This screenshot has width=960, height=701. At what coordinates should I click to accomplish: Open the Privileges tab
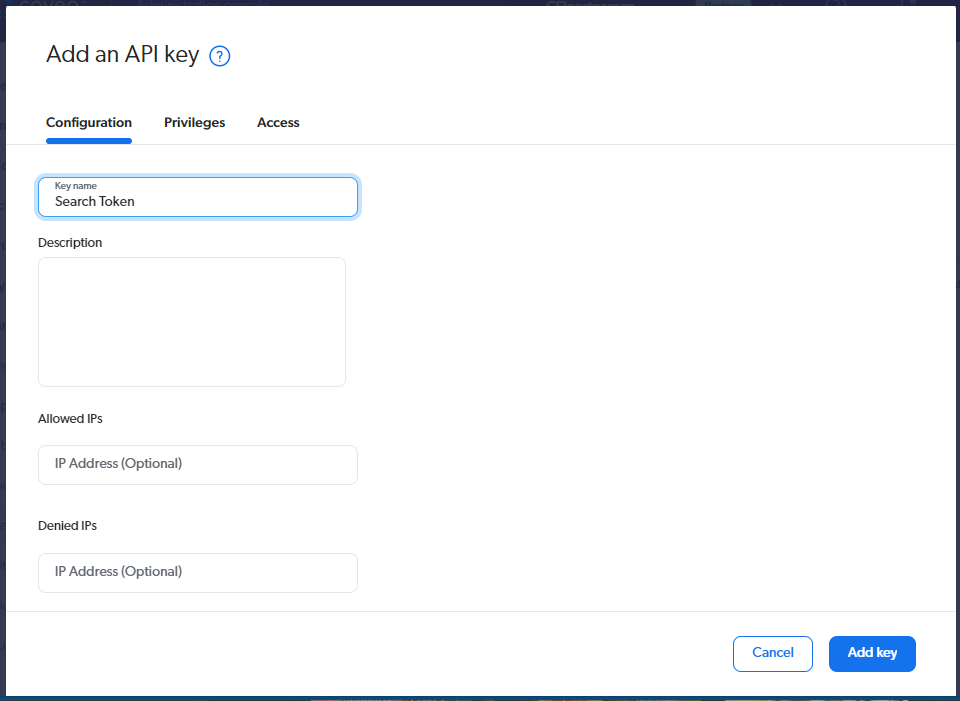pyautogui.click(x=195, y=122)
